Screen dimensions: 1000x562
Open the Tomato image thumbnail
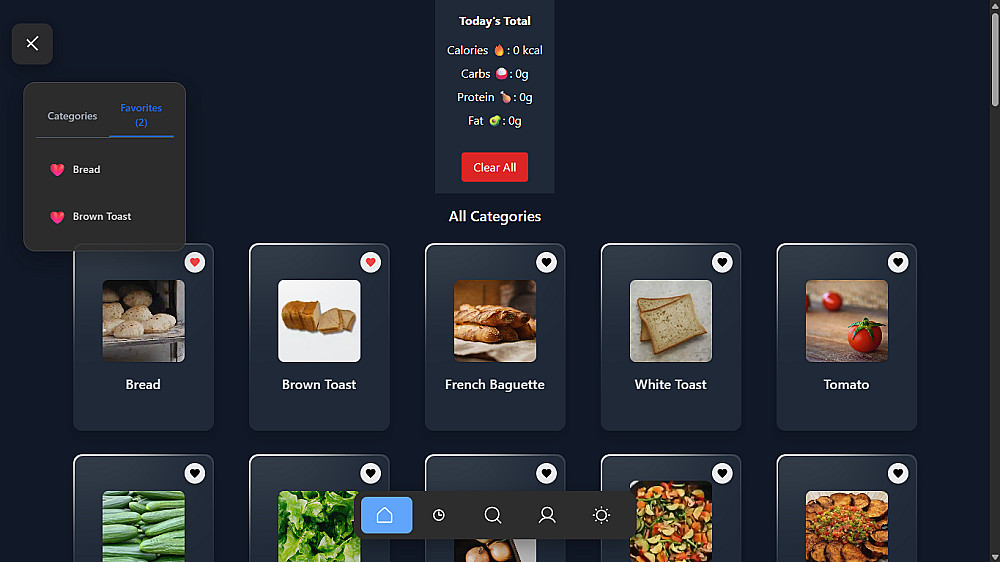846,321
